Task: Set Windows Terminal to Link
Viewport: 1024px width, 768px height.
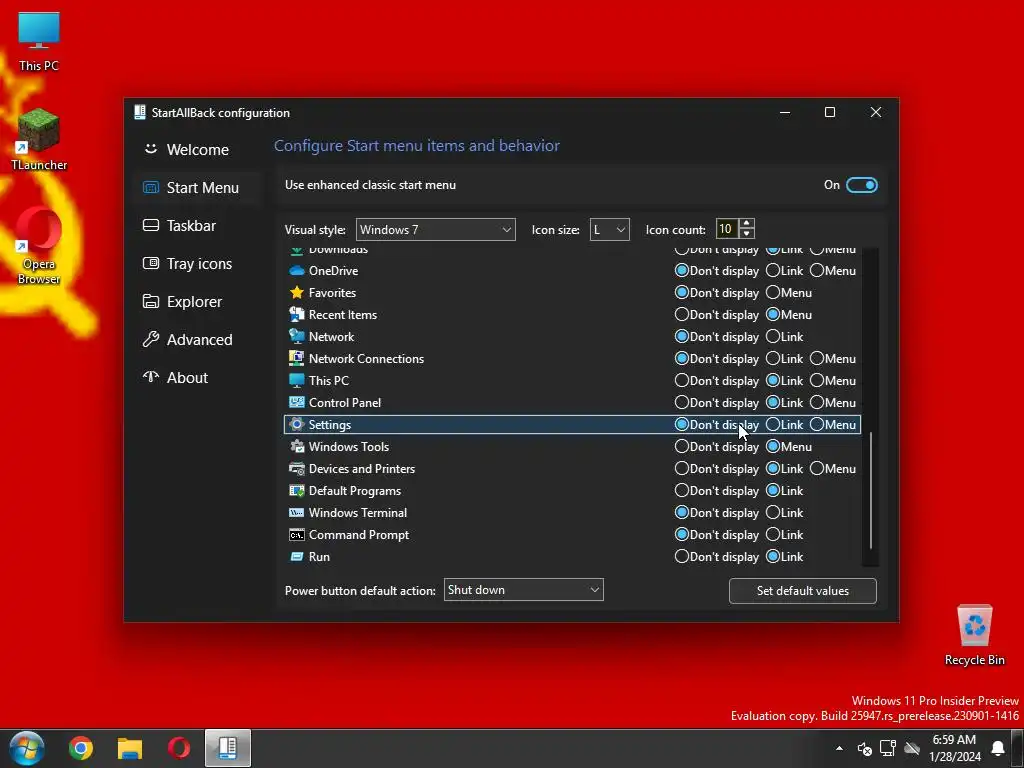Action: [x=773, y=513]
